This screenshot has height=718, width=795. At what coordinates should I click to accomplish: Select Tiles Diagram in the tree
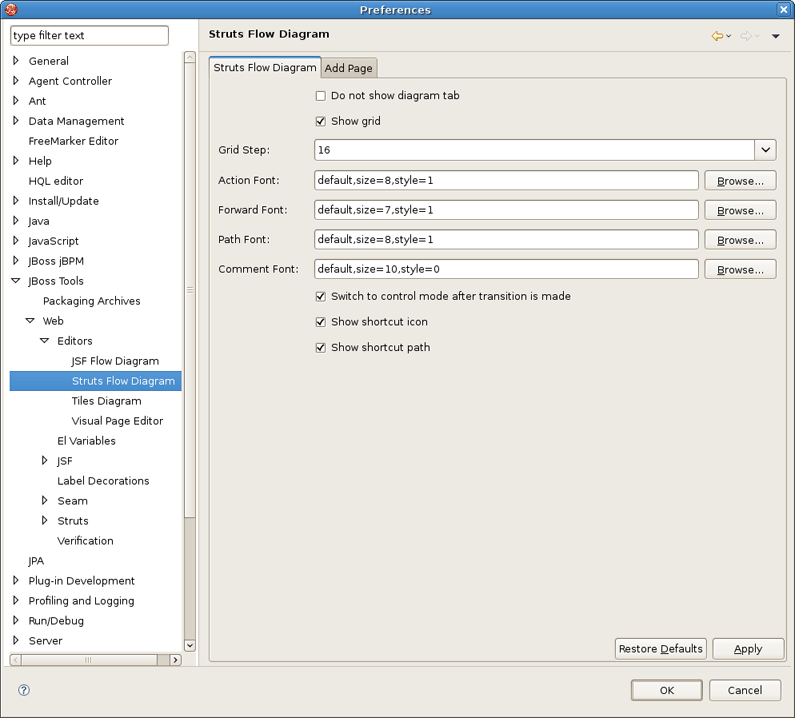click(106, 401)
